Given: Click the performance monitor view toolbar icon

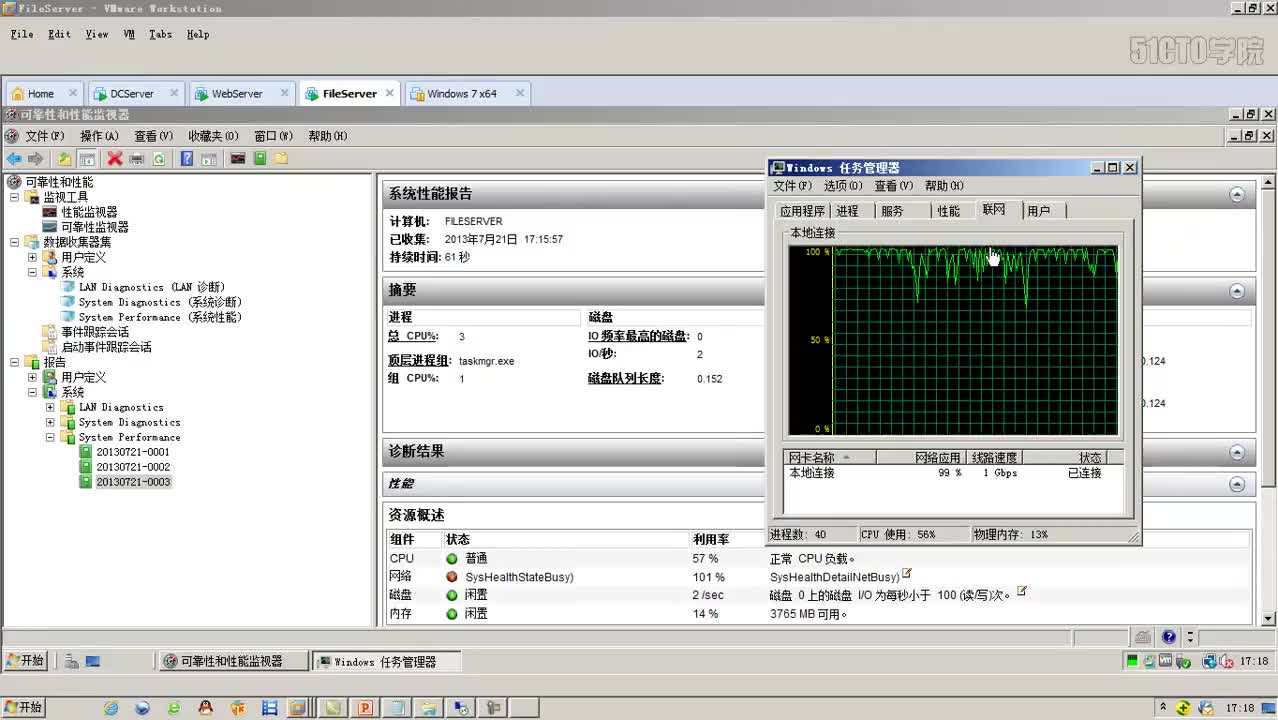Looking at the screenshot, I should tap(238, 159).
